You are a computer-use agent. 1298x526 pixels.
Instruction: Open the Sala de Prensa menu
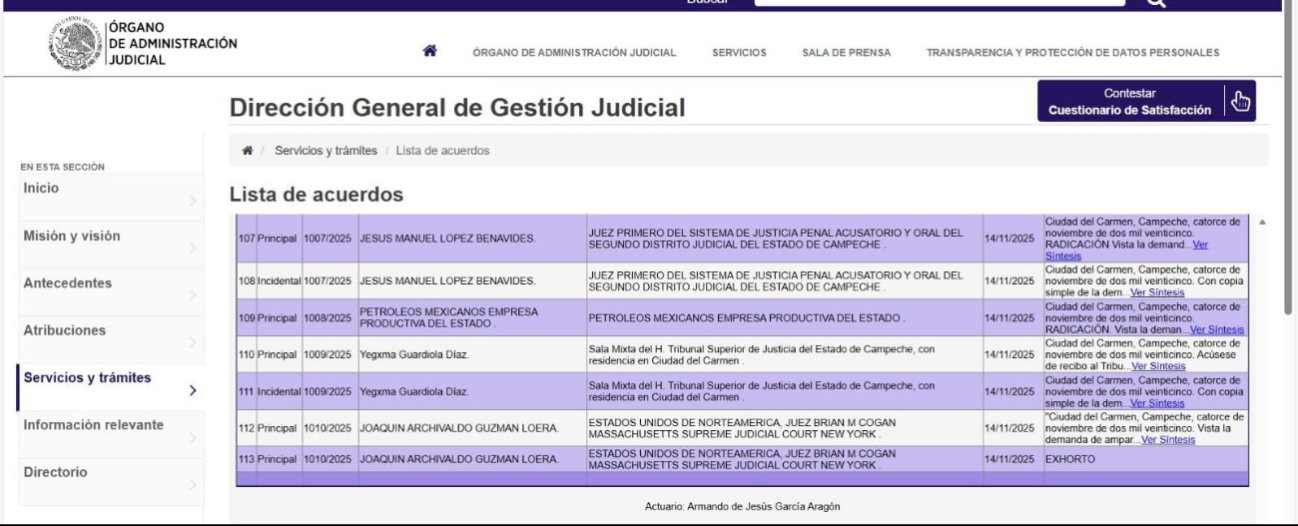coord(847,53)
